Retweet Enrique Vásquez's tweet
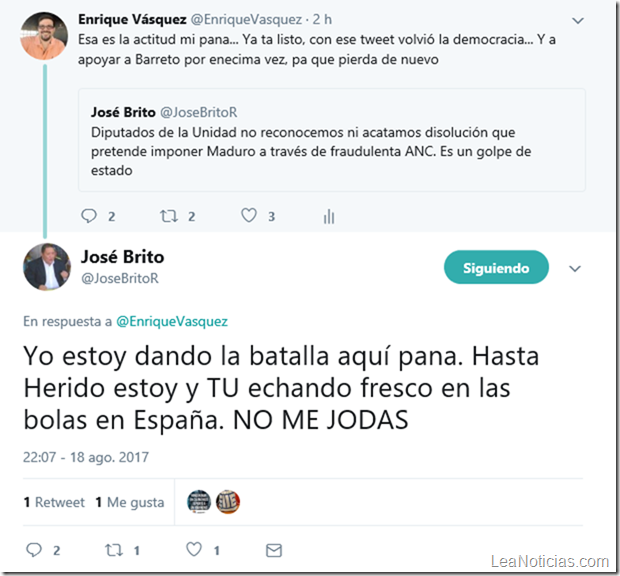Screen dimensions: 620x576 (169, 216)
